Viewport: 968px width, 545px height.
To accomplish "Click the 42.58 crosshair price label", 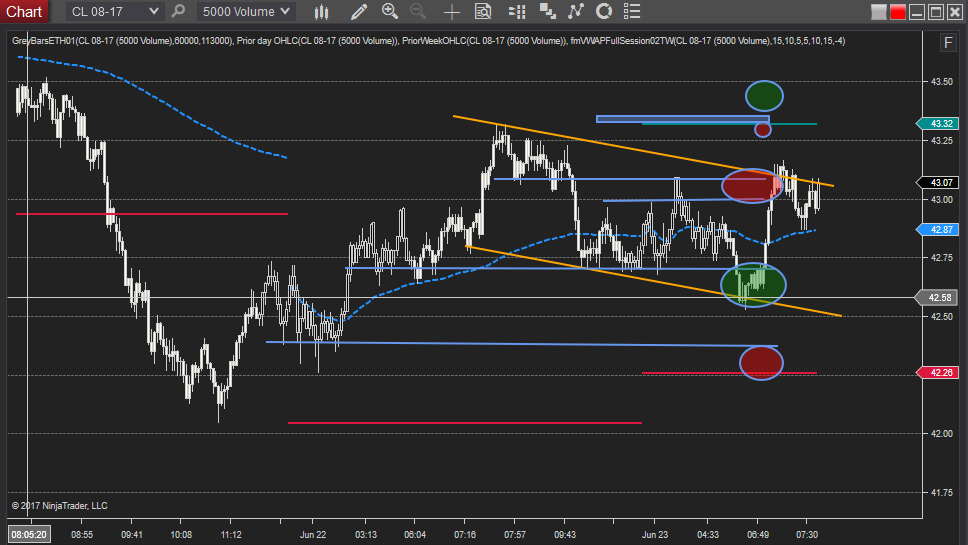I will 937,297.
